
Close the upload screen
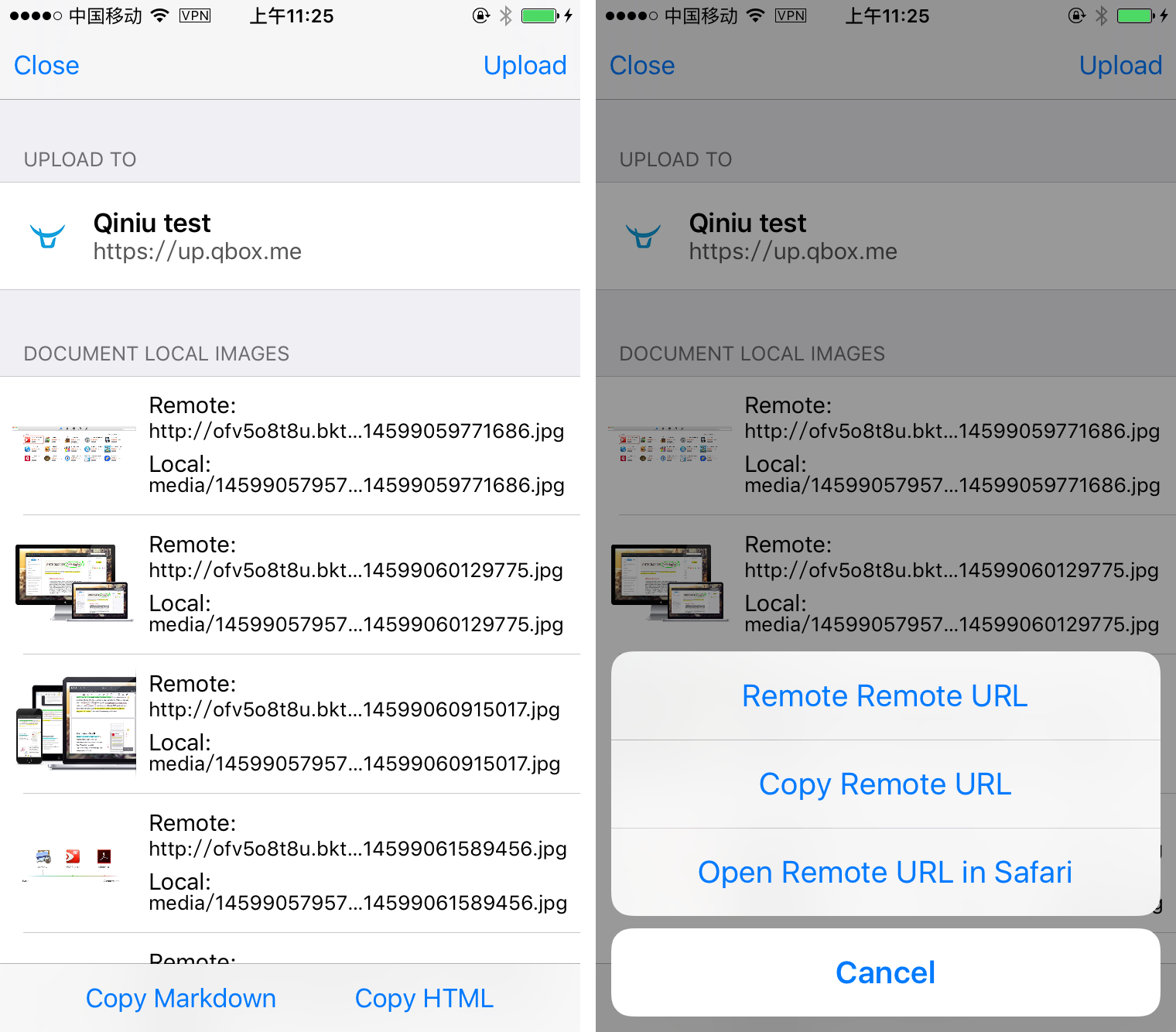point(46,65)
